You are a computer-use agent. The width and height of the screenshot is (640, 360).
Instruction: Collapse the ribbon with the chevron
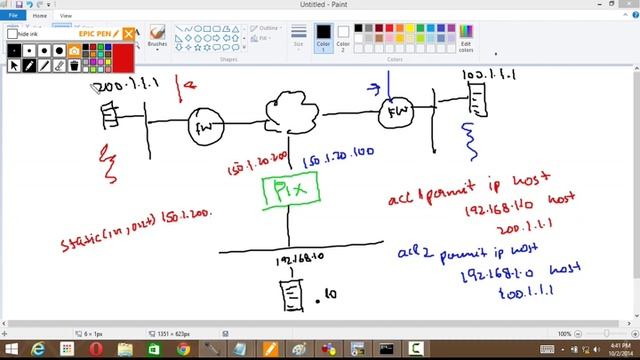[x=625, y=15]
